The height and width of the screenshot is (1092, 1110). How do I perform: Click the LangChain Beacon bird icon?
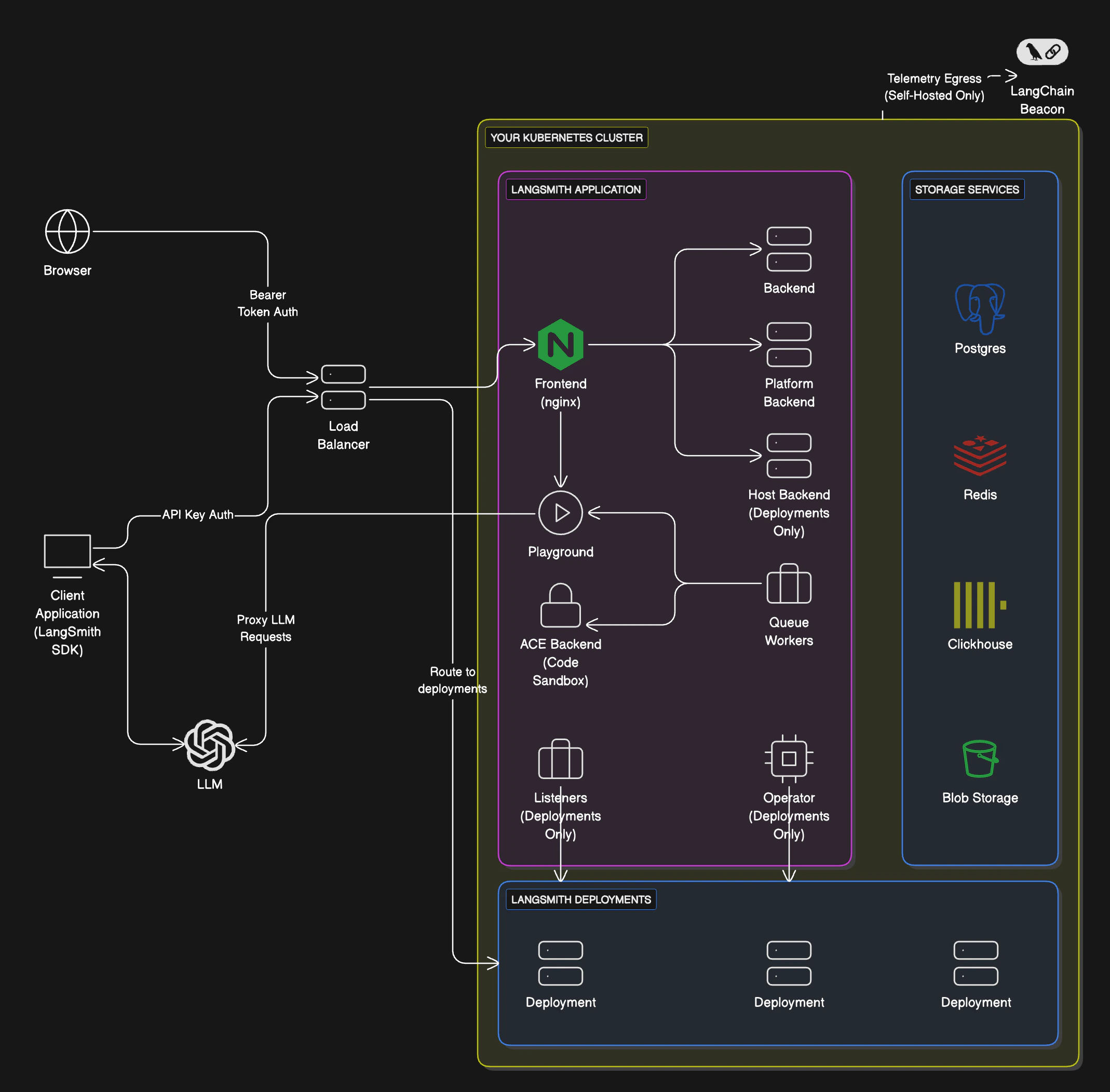tap(1034, 51)
